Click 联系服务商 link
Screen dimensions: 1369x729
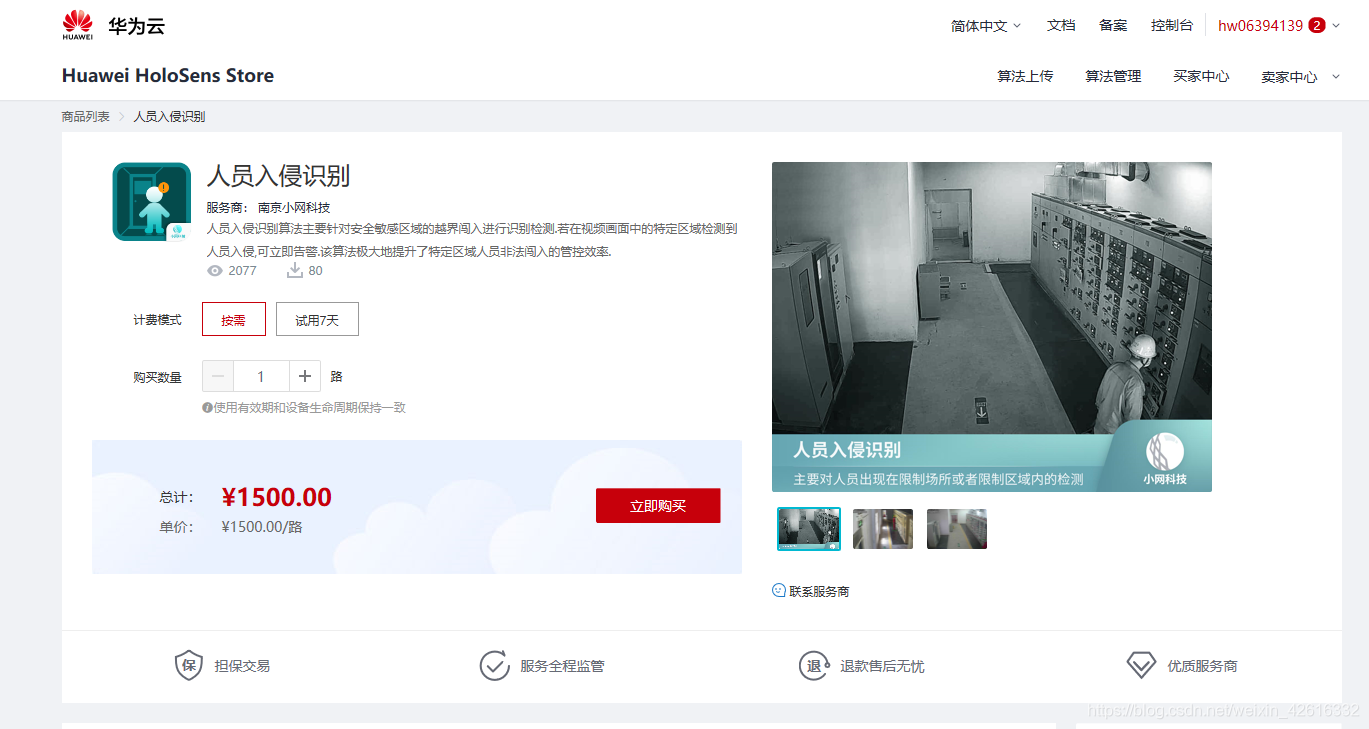[819, 591]
